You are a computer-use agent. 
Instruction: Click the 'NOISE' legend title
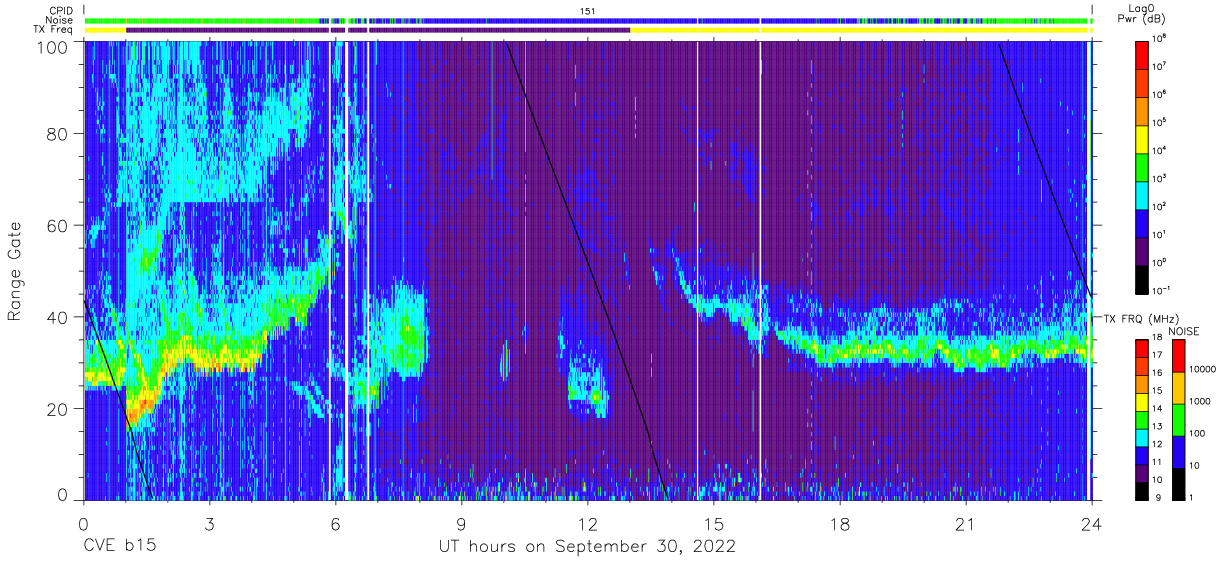click(x=1184, y=330)
